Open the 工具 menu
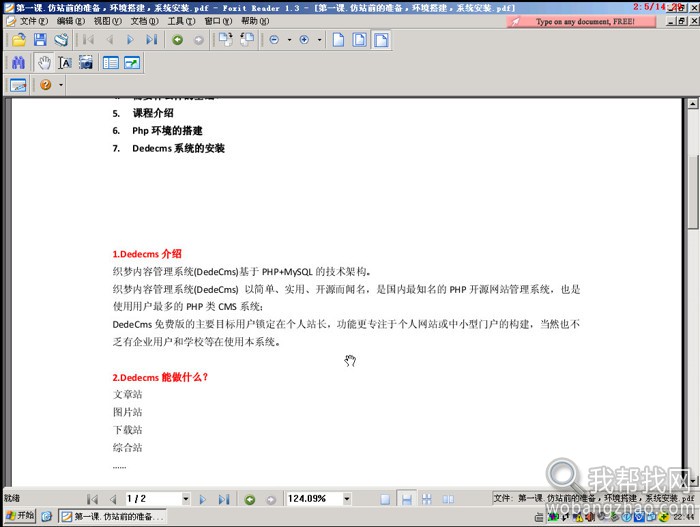The height and width of the screenshot is (527, 700). click(181, 21)
